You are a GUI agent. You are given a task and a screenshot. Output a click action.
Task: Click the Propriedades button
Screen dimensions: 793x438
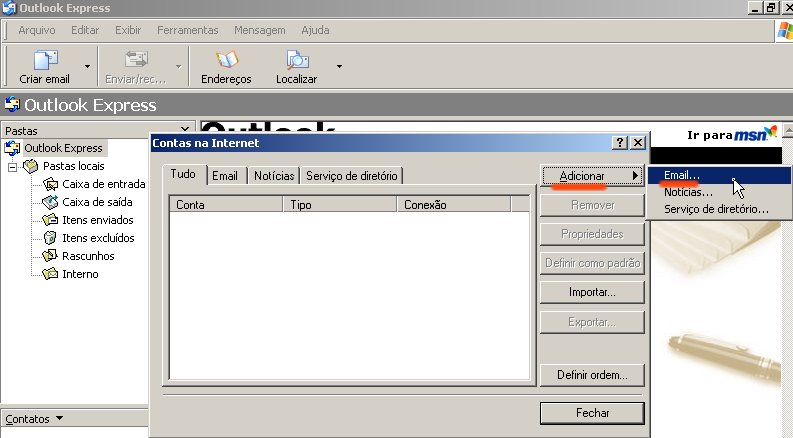tap(592, 234)
